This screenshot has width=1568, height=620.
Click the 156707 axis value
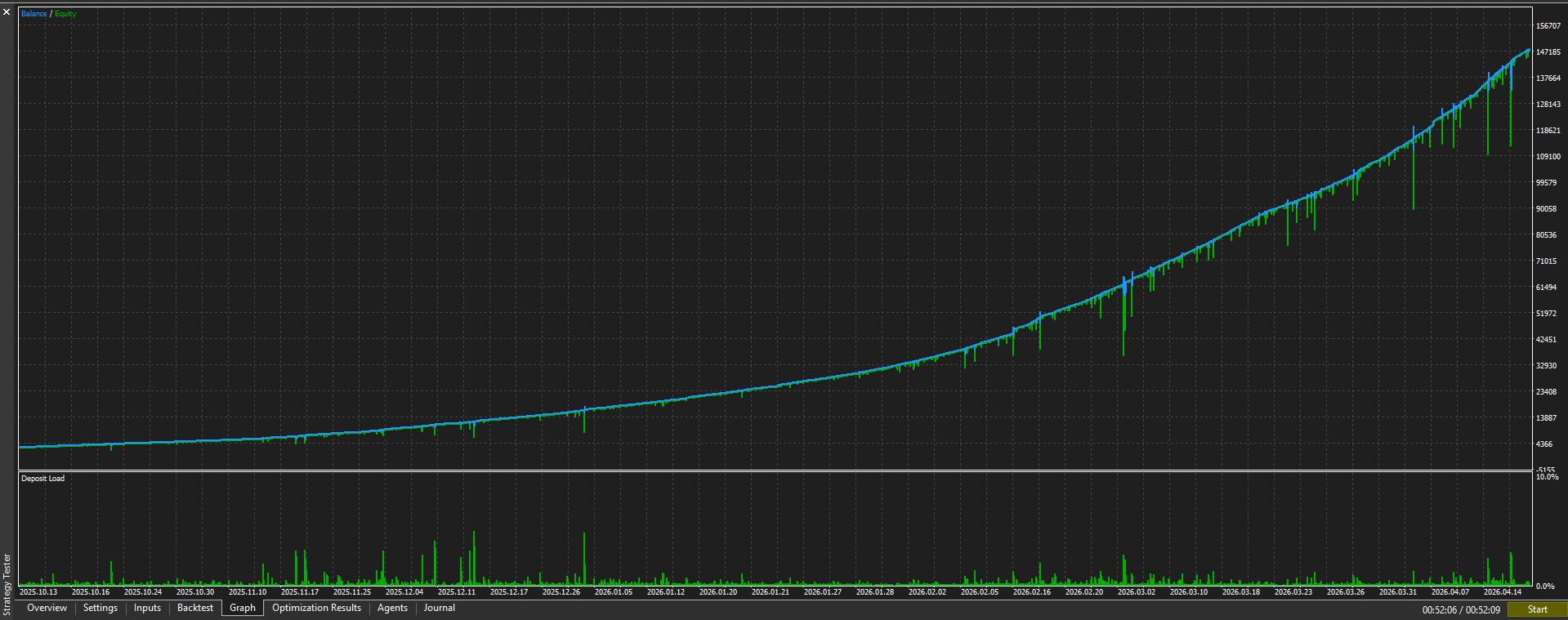pyautogui.click(x=1548, y=26)
